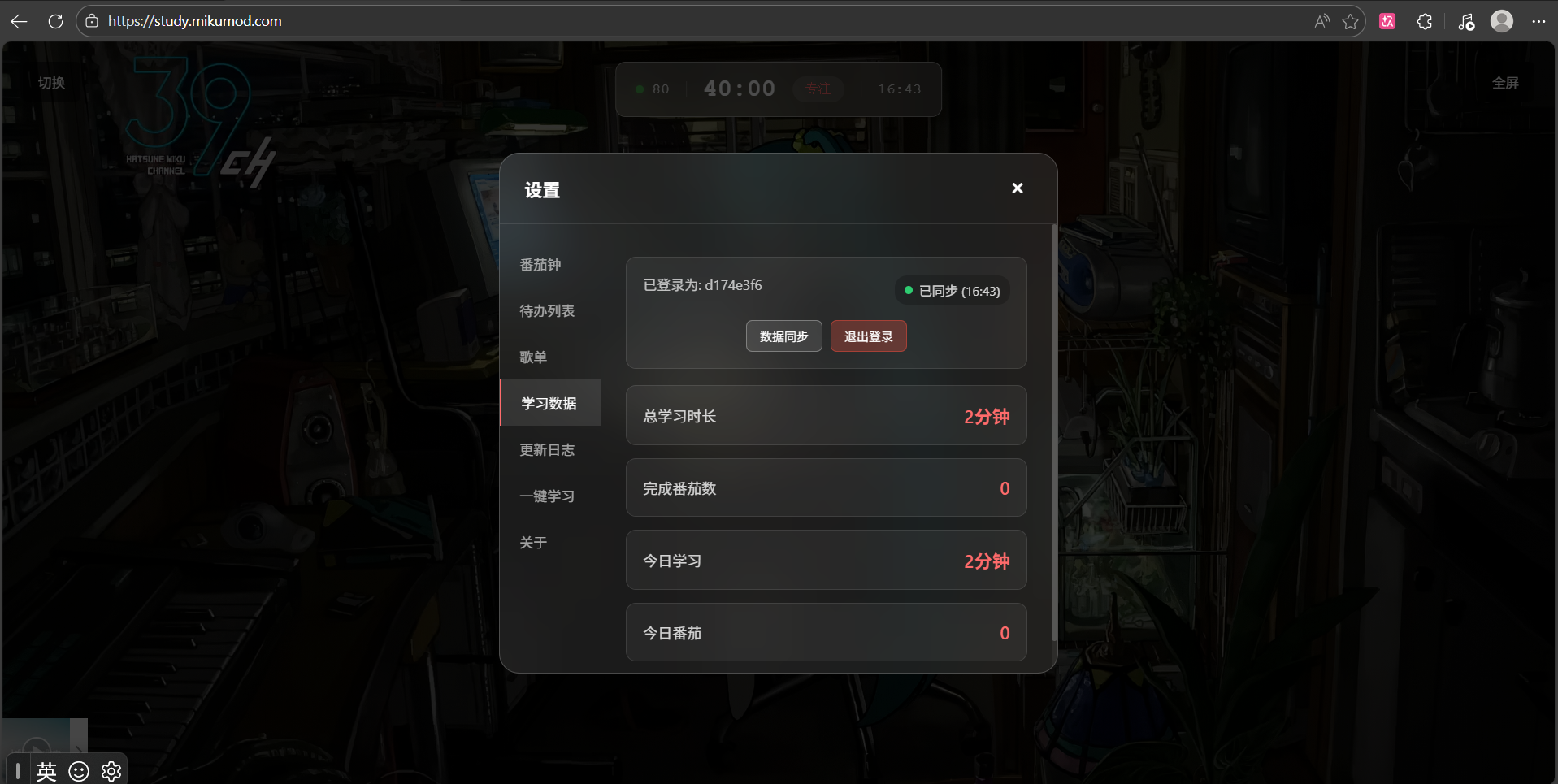Close the 设置 settings dialog
1558x784 pixels.
[1017, 188]
